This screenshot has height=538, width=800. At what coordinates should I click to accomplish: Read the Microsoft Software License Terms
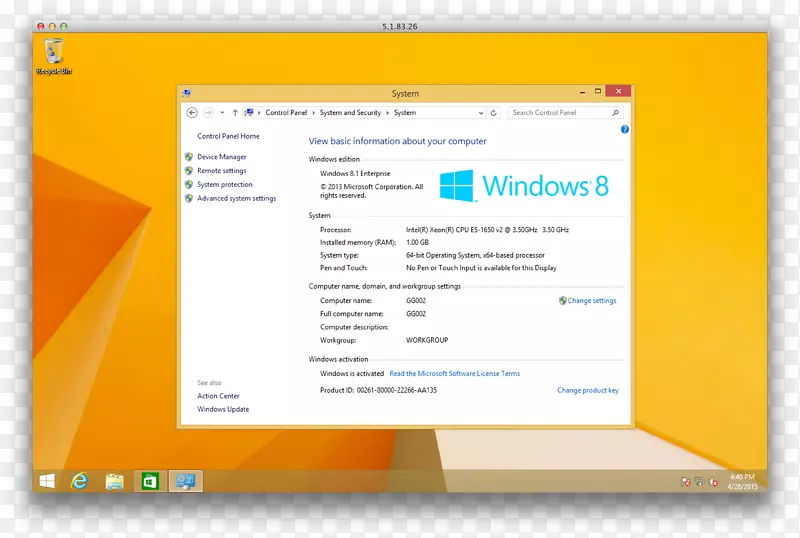455,374
